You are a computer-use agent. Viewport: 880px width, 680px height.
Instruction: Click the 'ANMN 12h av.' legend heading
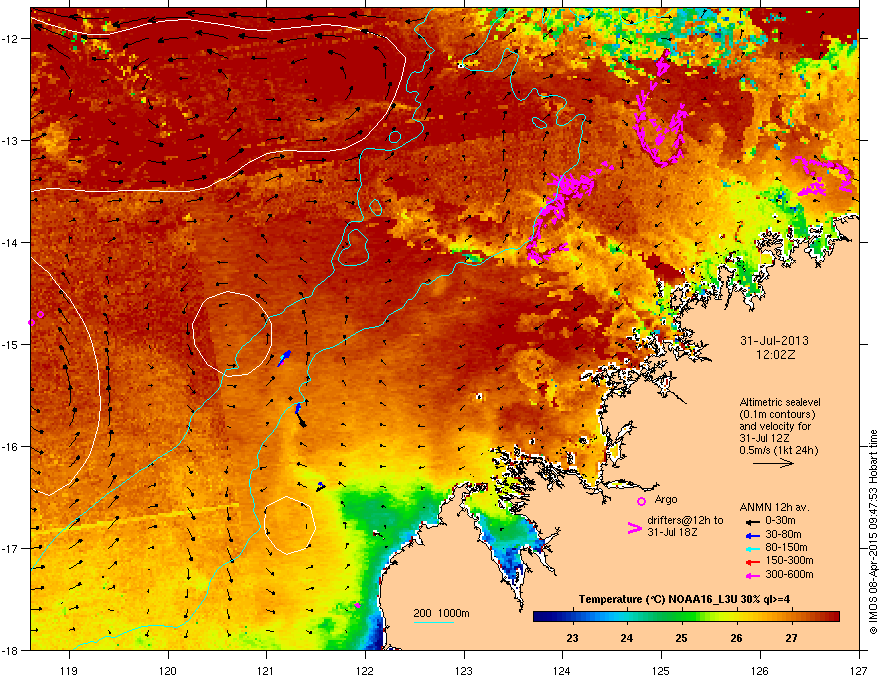[x=774, y=508]
